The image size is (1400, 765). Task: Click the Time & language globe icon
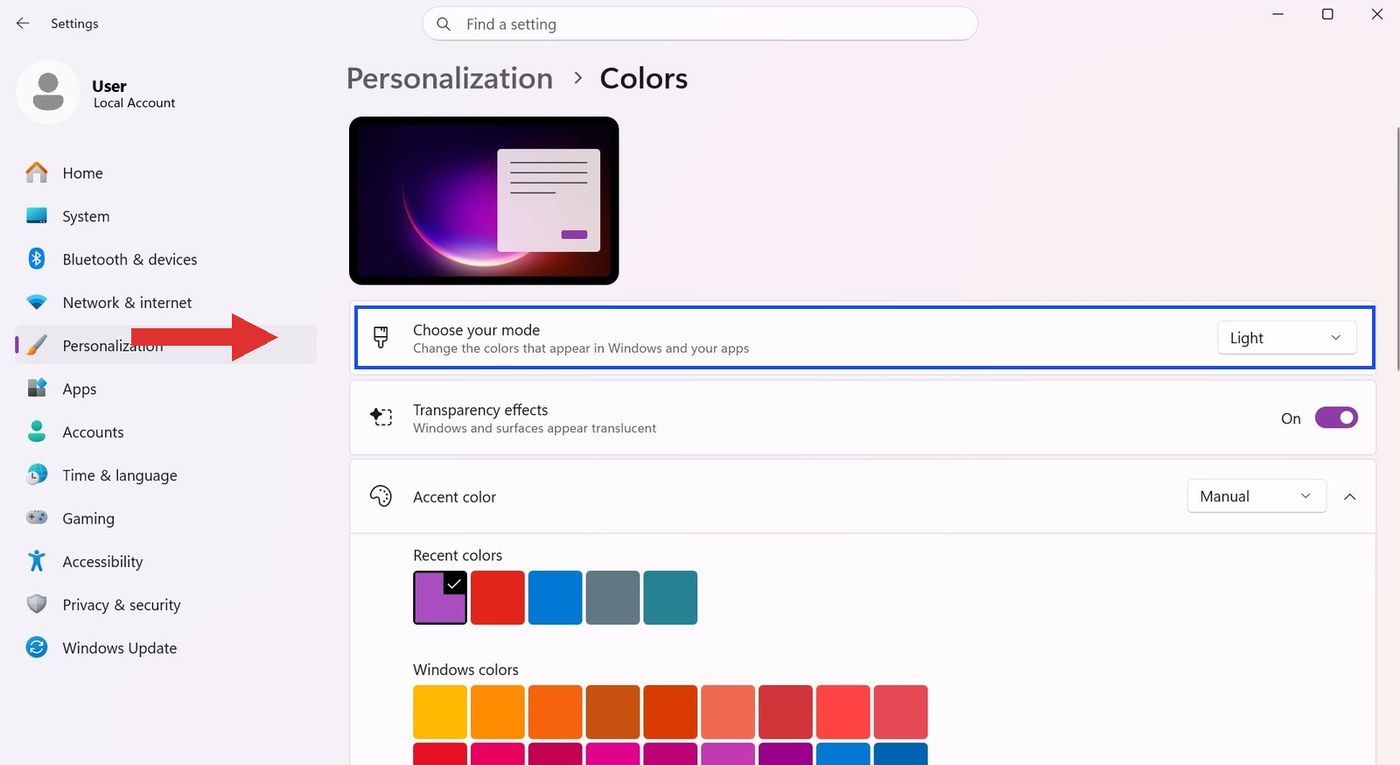tap(37, 475)
